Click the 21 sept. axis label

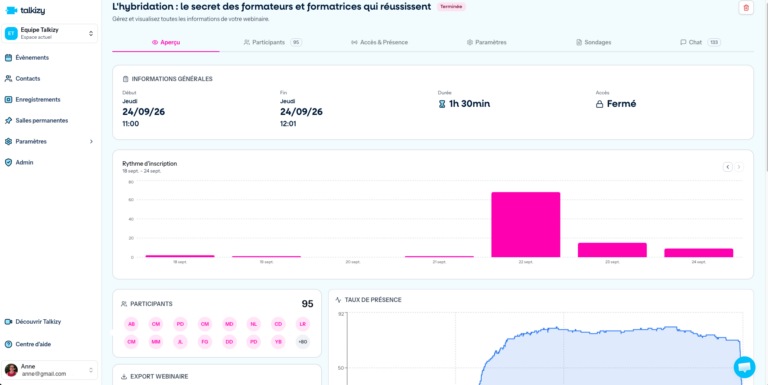click(x=439, y=262)
